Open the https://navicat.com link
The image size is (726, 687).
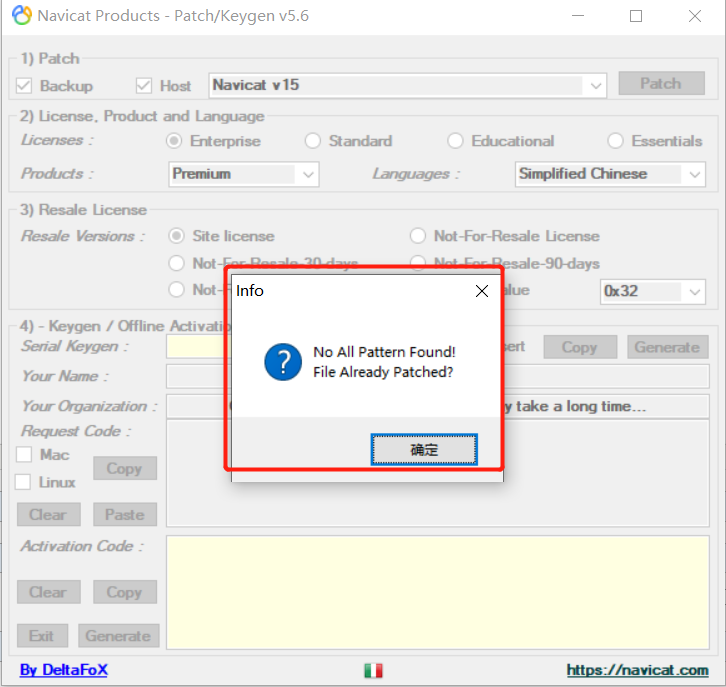click(x=637, y=670)
